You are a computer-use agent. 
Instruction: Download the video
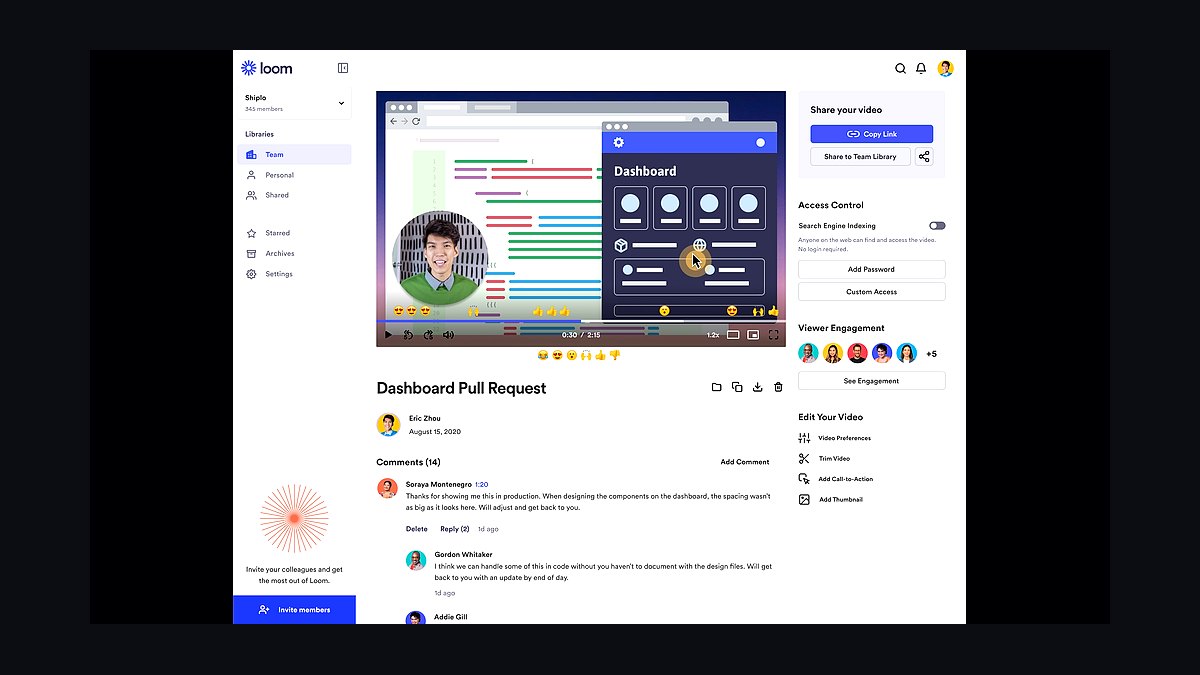coord(758,387)
